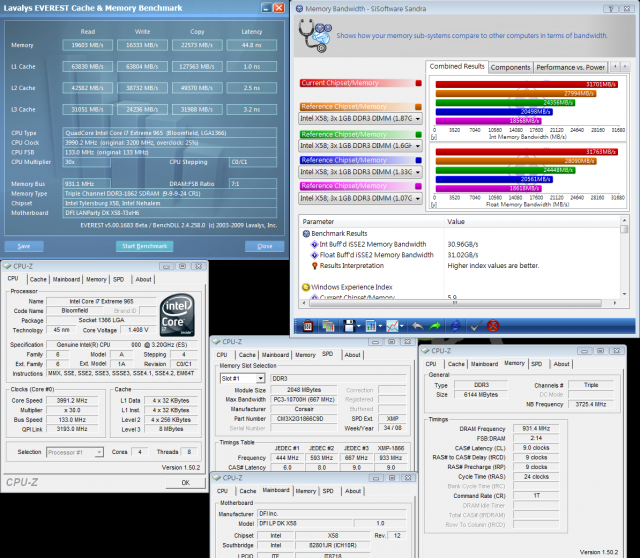Click the gray checkmark OK icon in Sandra
640x558 pixels.
tap(475, 326)
